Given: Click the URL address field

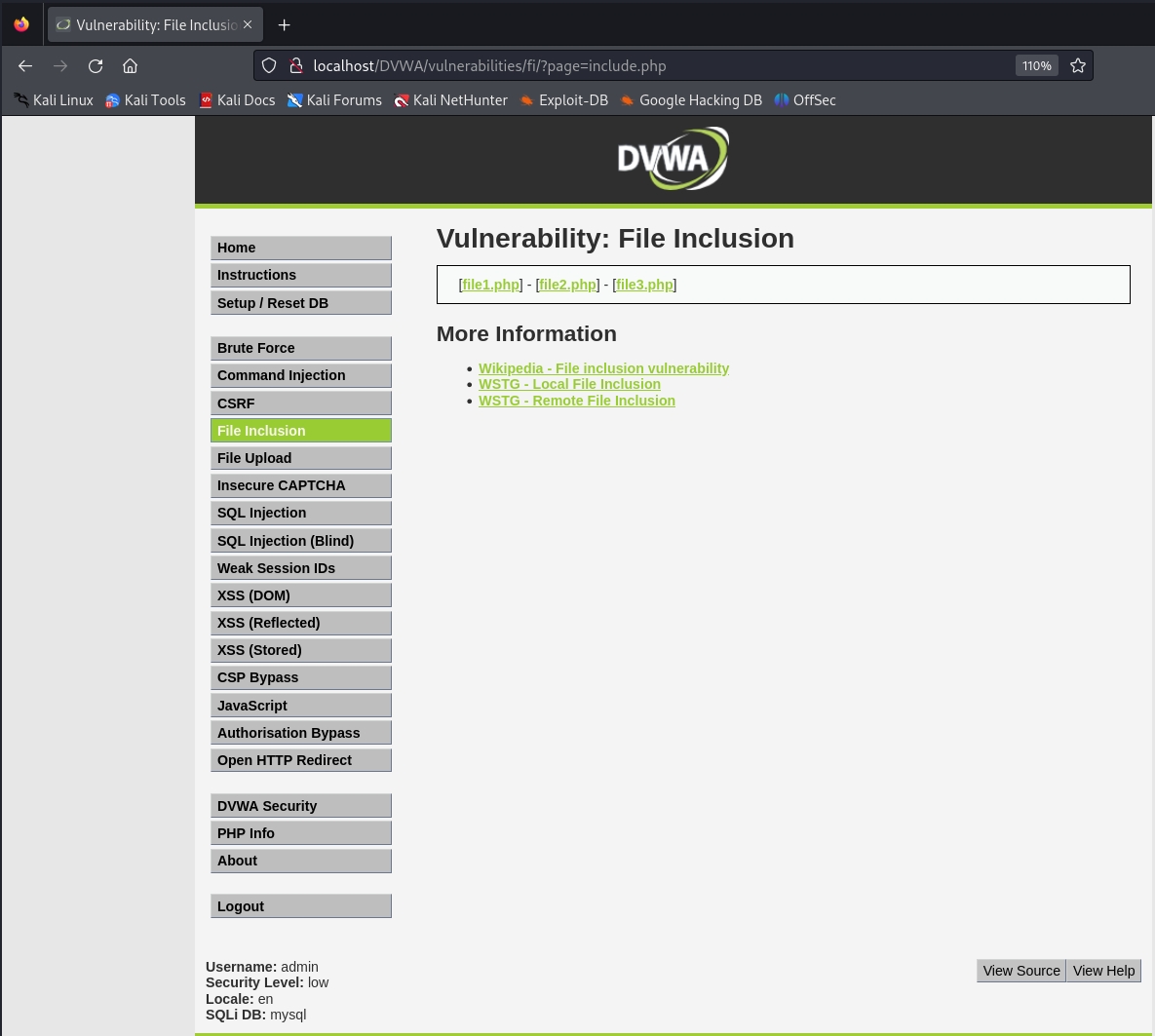Looking at the screenshot, I should tap(643, 65).
